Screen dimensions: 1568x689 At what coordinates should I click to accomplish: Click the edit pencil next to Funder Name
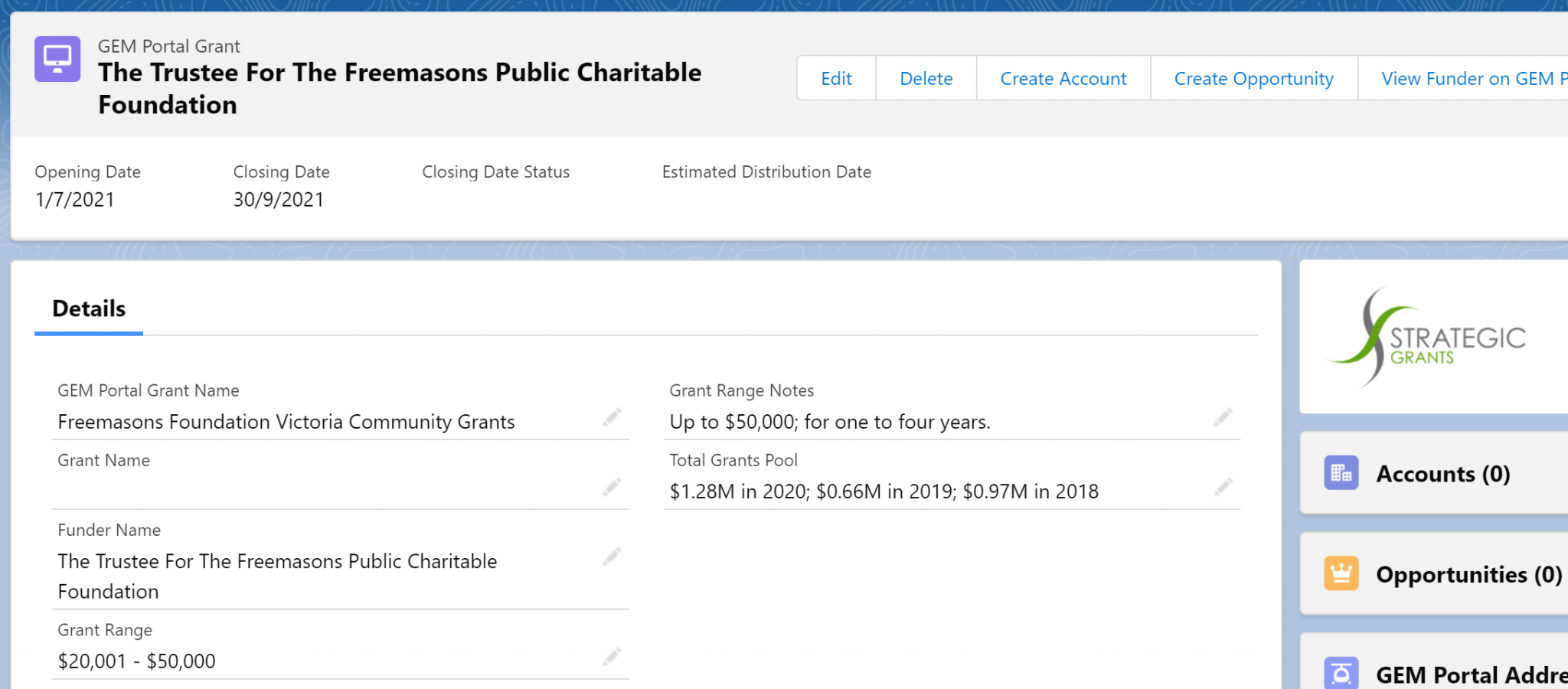click(611, 557)
